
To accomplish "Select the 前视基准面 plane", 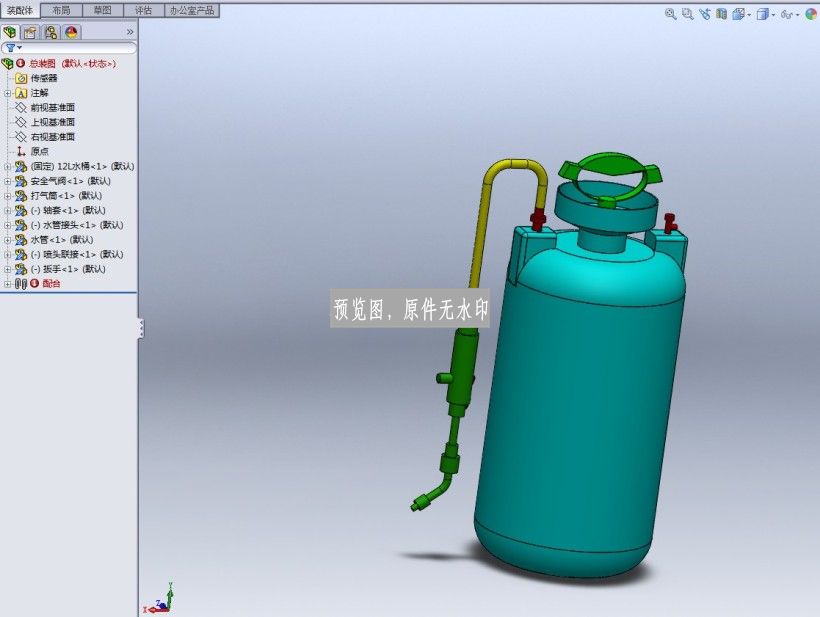I will point(52,108).
